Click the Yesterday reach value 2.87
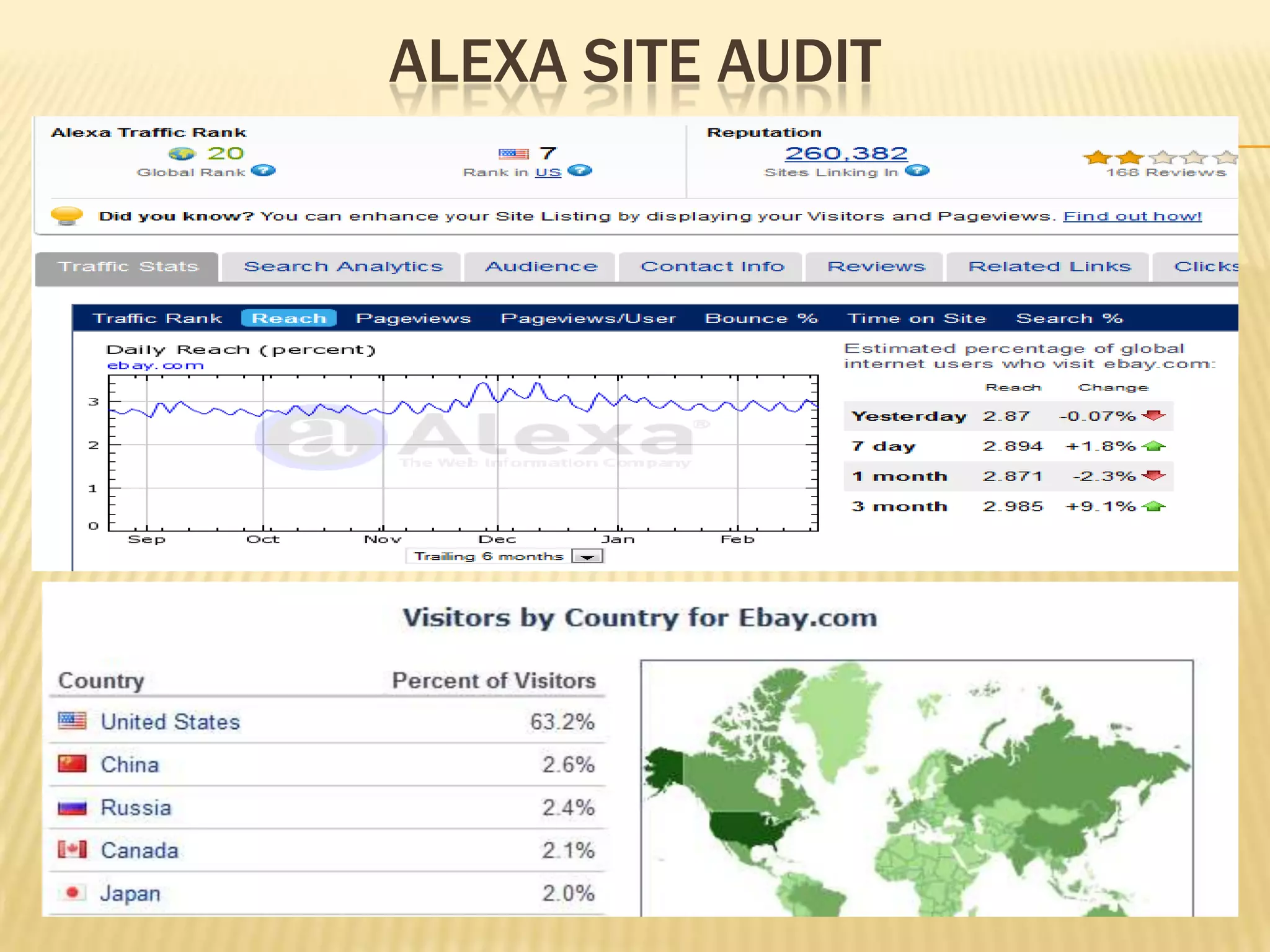 click(1006, 416)
